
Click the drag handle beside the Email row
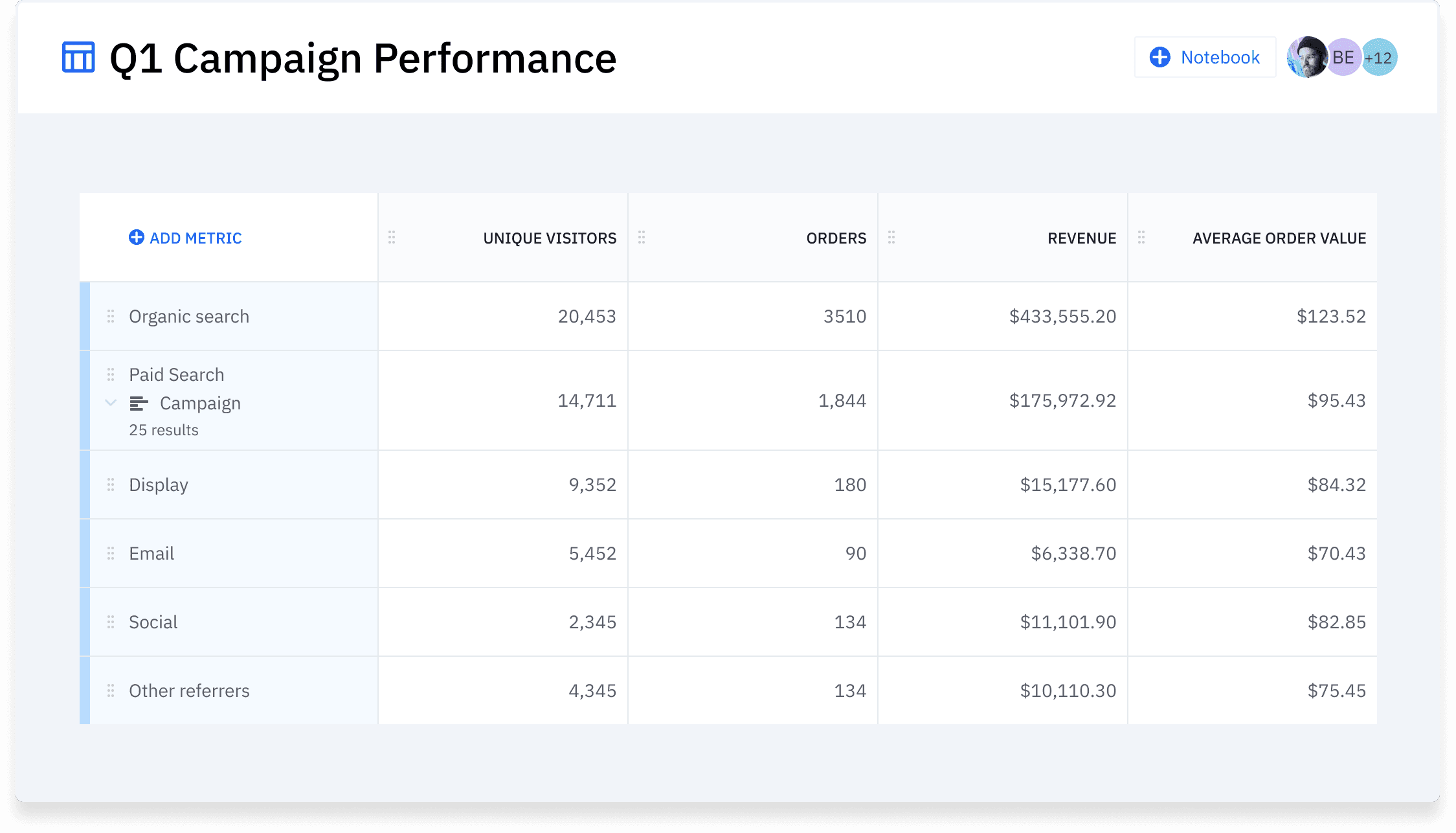110,553
